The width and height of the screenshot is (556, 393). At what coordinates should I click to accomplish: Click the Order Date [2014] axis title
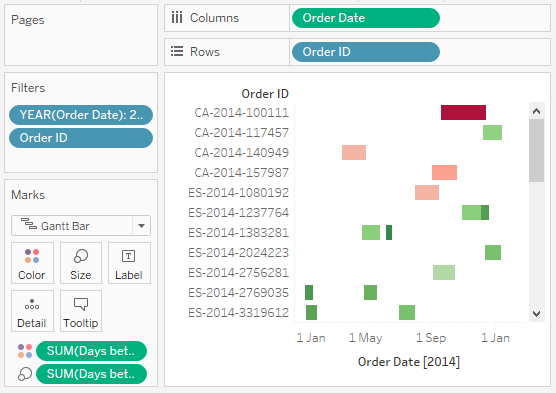409,362
